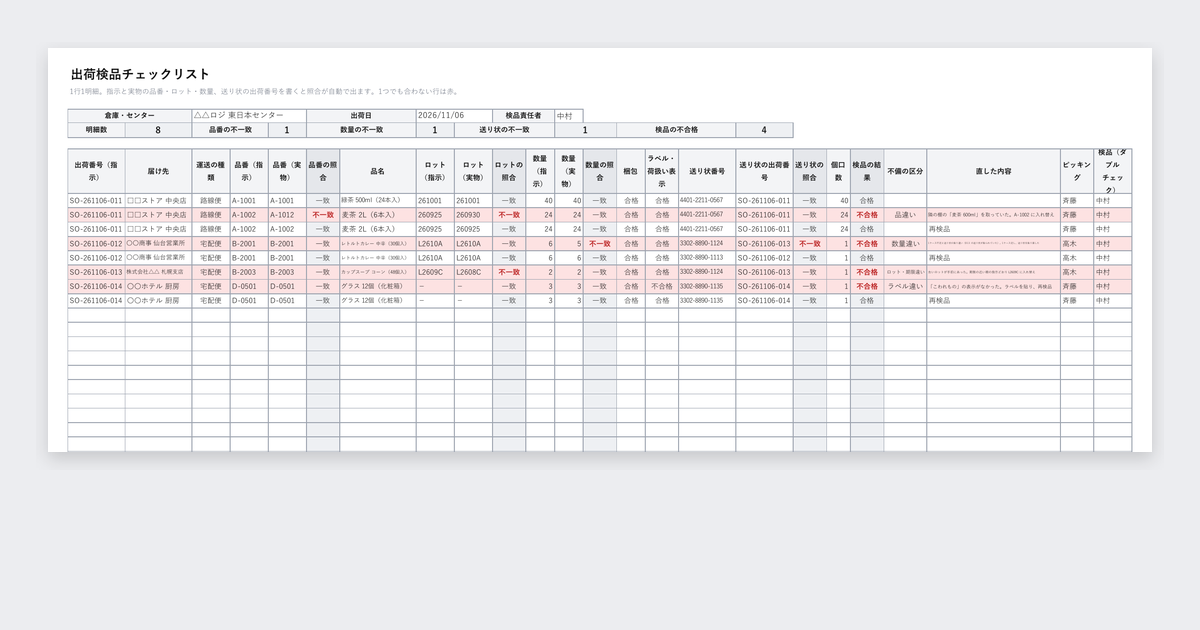
Task: Select the 倉庫・センター label cell
Action: (x=130, y=116)
